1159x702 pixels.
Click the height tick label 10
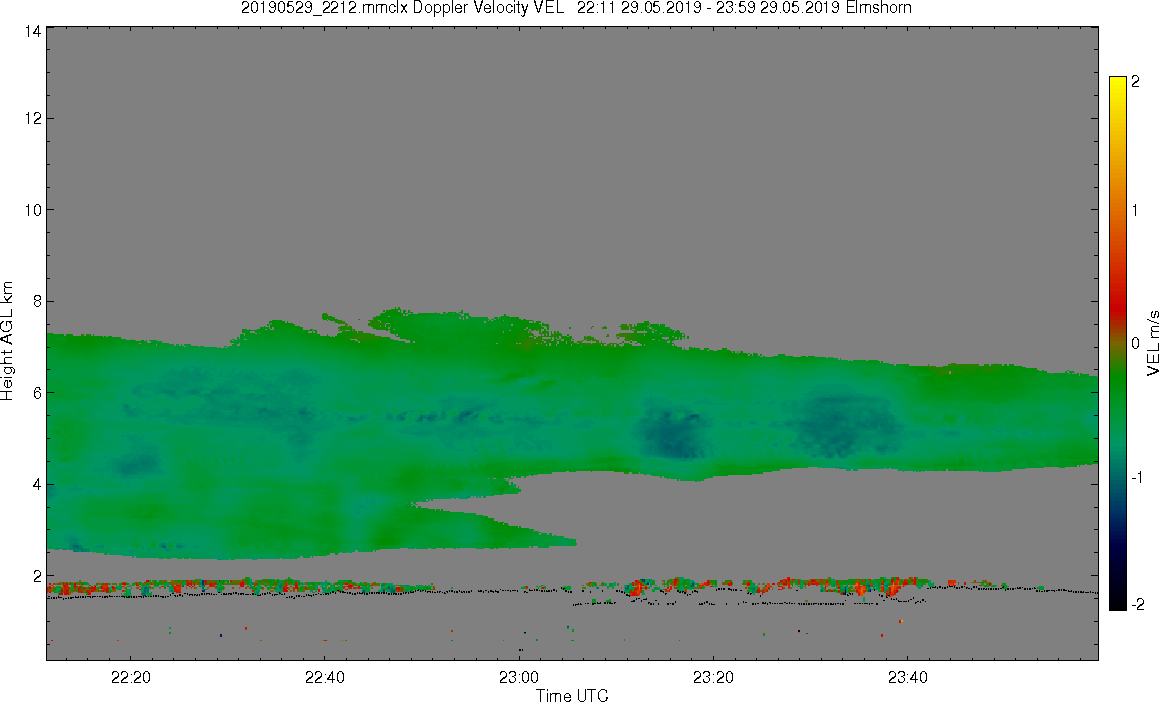(x=31, y=210)
